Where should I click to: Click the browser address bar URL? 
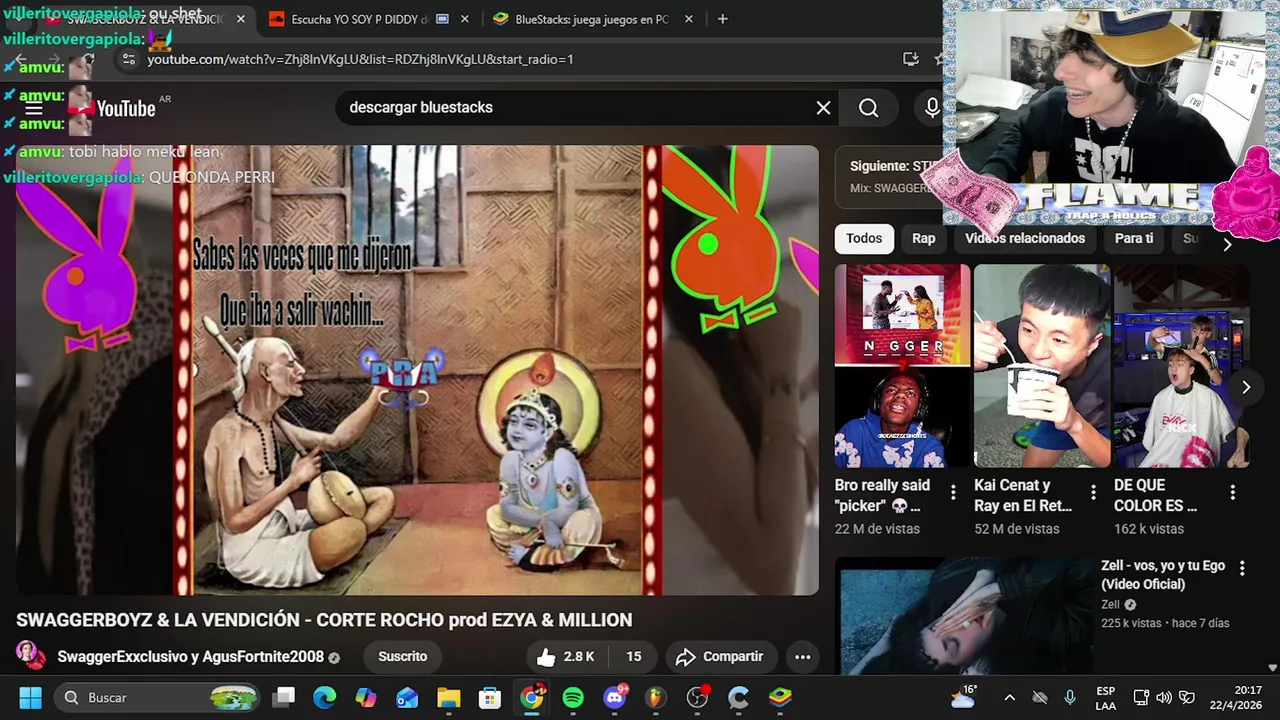tap(360, 59)
